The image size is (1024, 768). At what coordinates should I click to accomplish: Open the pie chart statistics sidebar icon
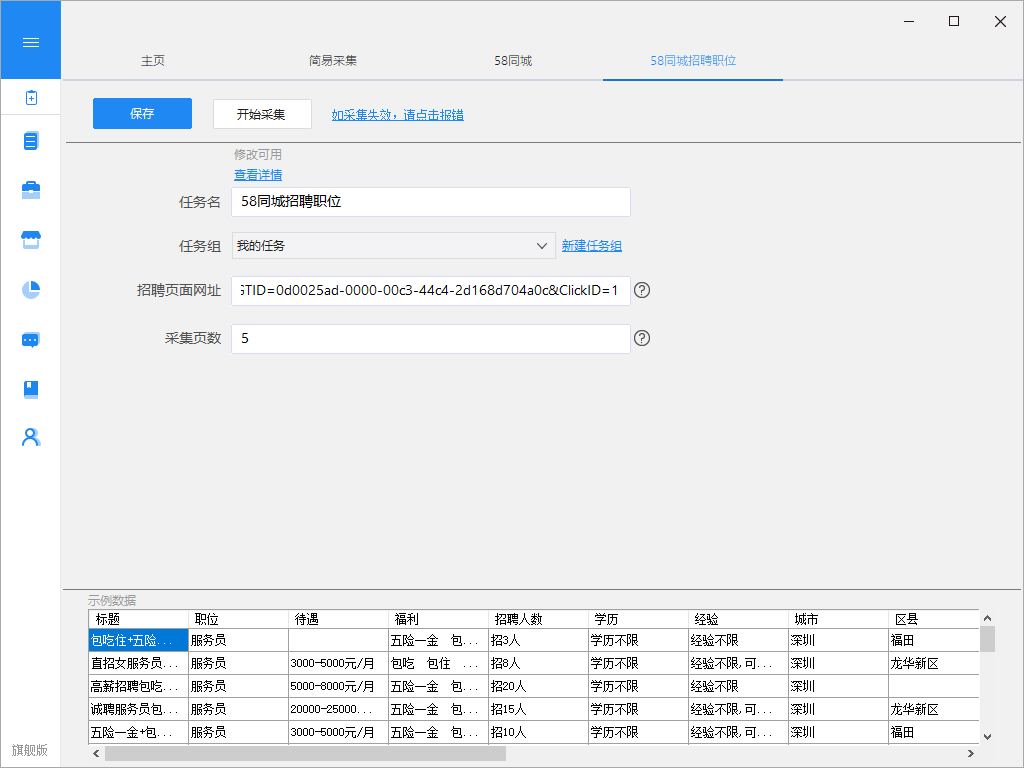click(31, 289)
